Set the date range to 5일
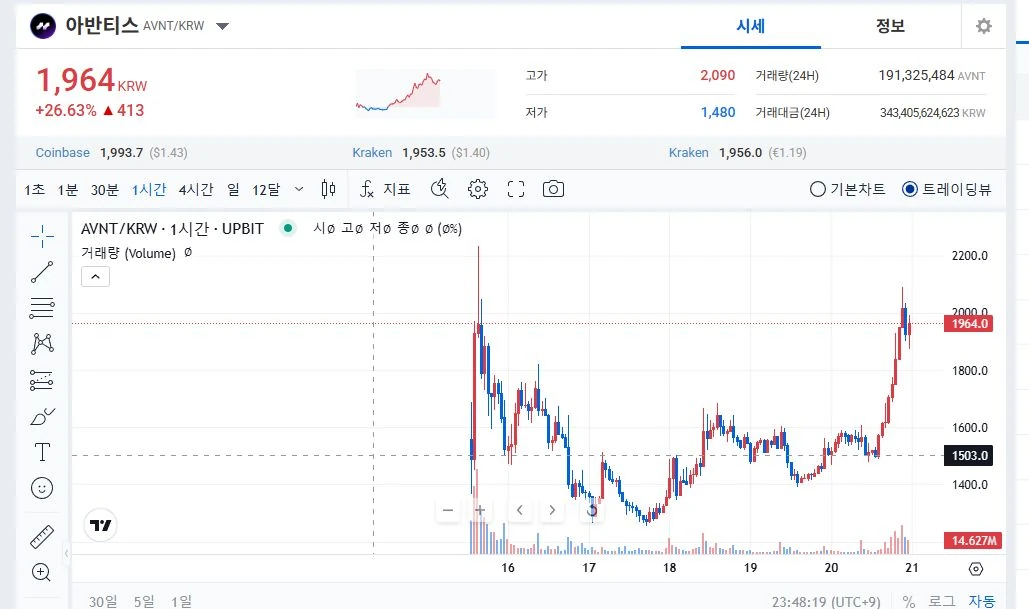The width and height of the screenshot is (1029, 609). click(144, 601)
